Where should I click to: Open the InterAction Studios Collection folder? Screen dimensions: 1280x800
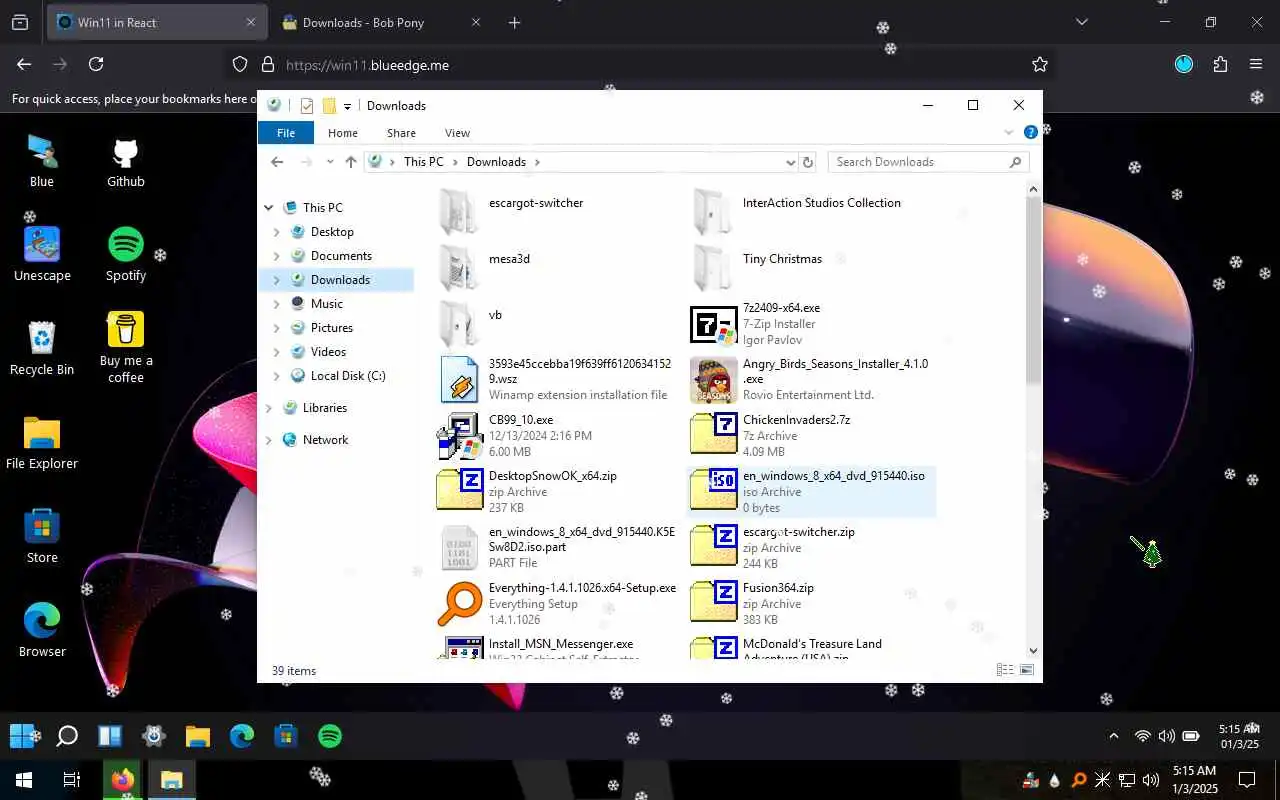click(811, 212)
